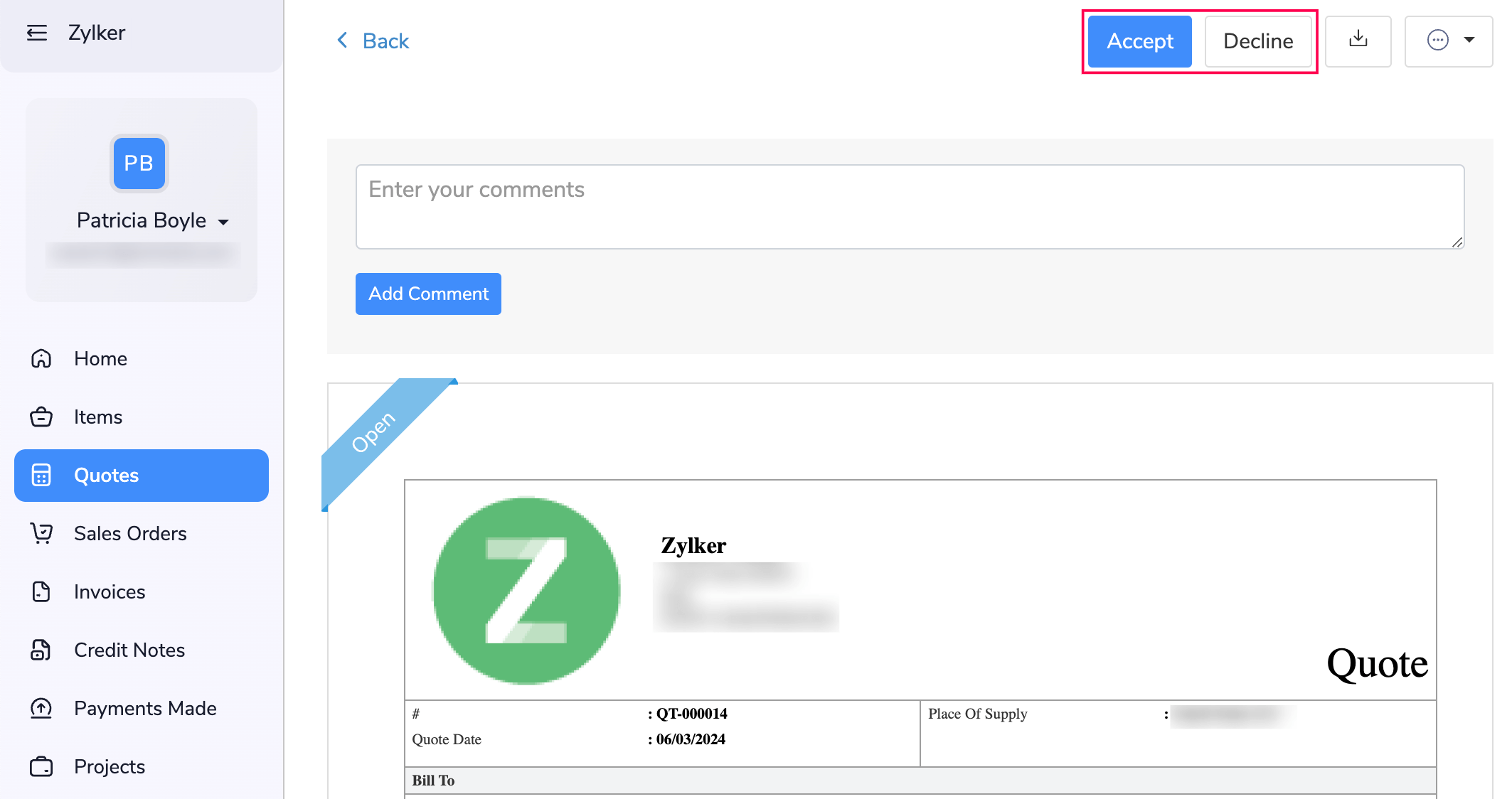Select the Home icon in the sidebar
The width and height of the screenshot is (1512, 799).
[42, 358]
